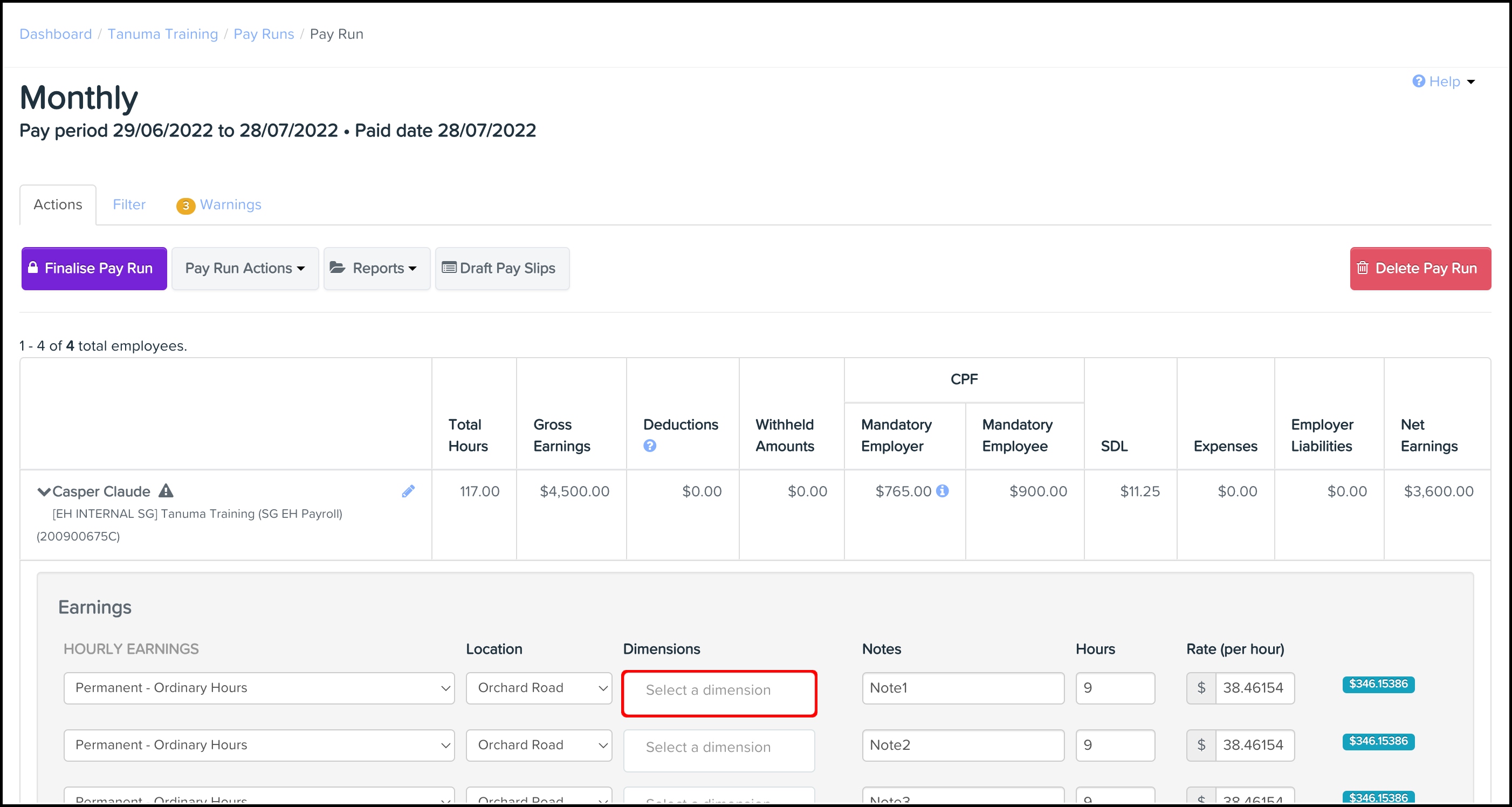Open the Pay Run Actions dropdown

(x=245, y=269)
